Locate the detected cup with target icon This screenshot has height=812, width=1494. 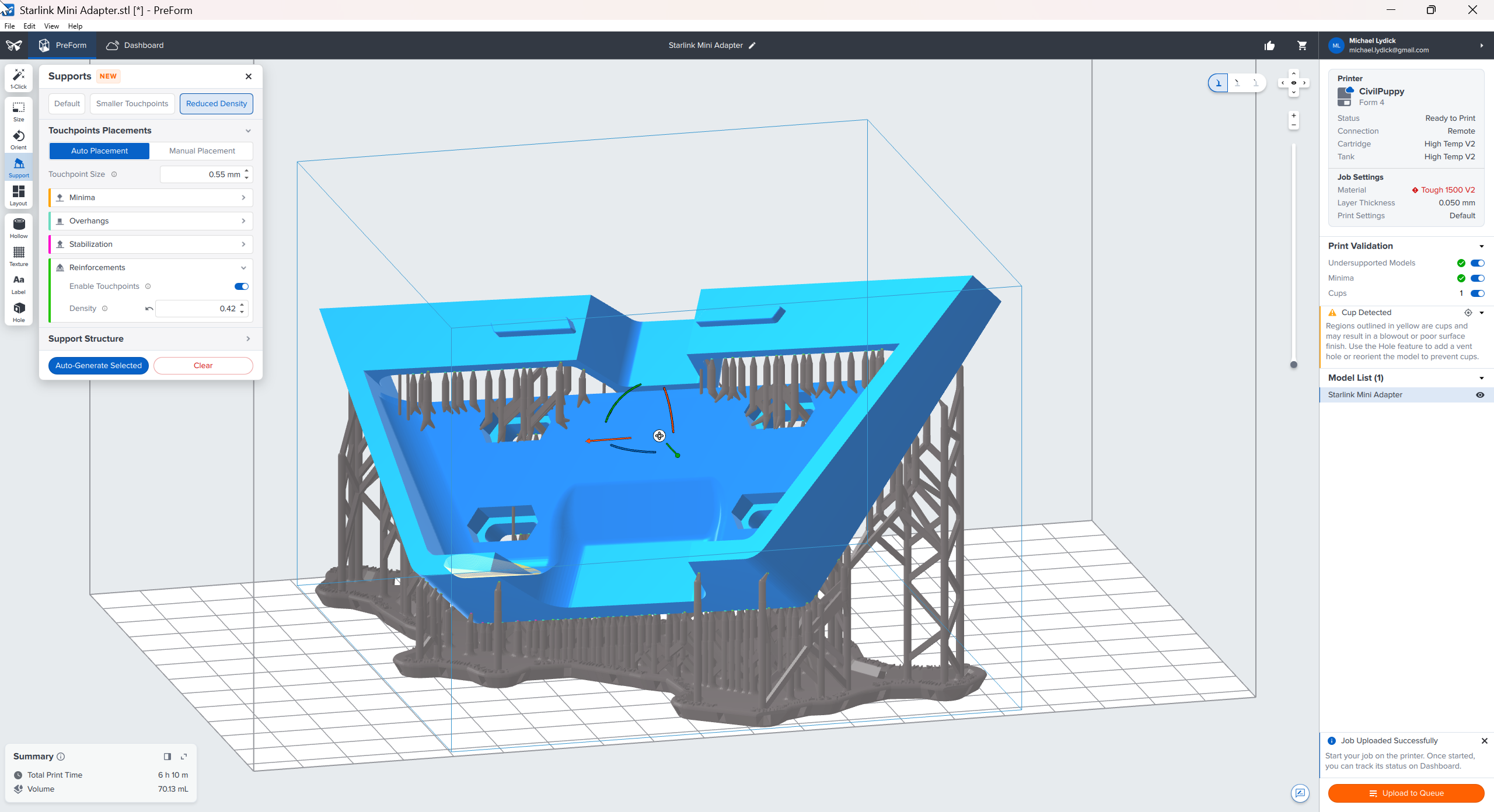tap(1468, 313)
